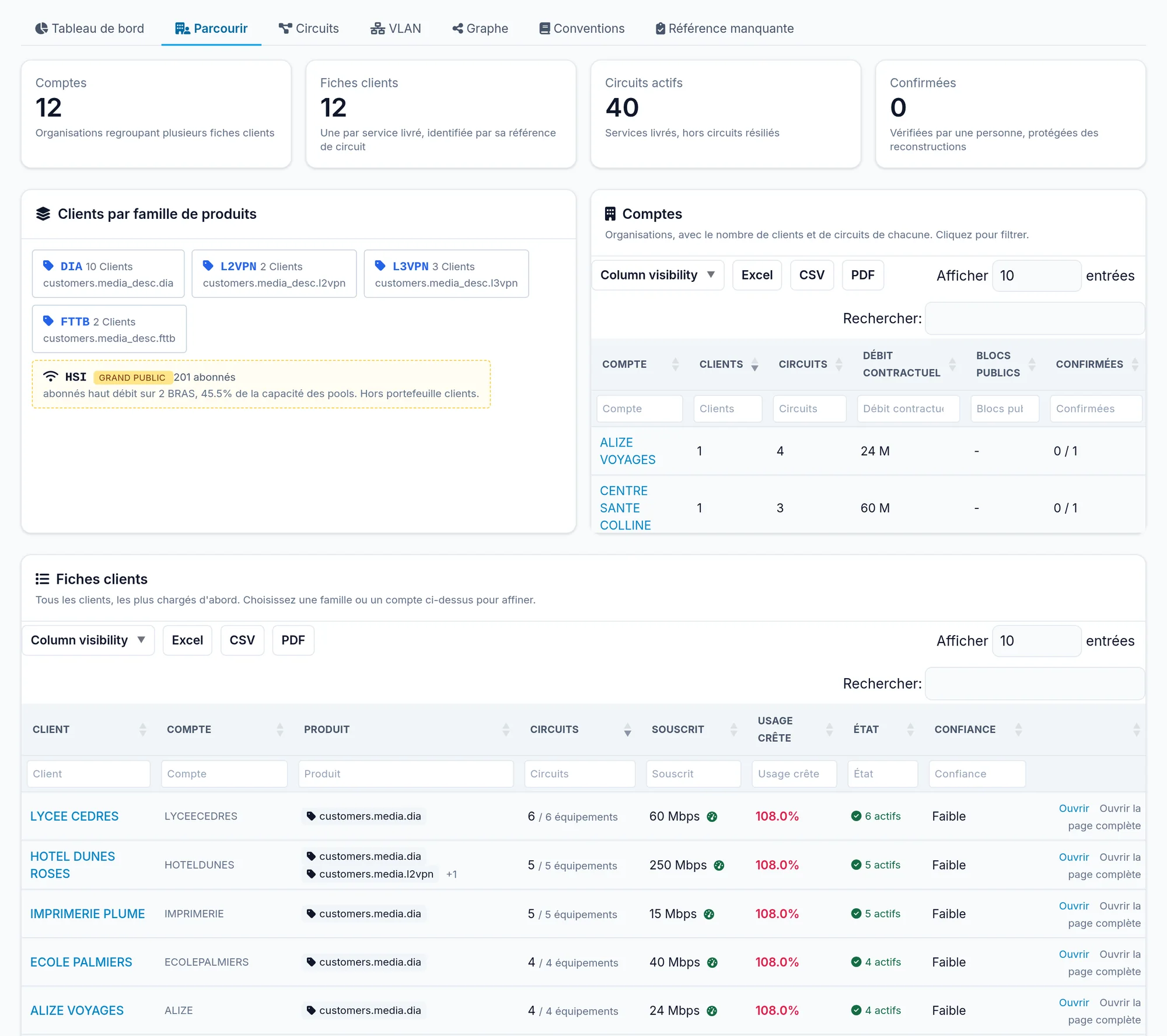Switch to the Circuits tab
Viewport: 1167px width, 1036px height.
click(x=309, y=29)
